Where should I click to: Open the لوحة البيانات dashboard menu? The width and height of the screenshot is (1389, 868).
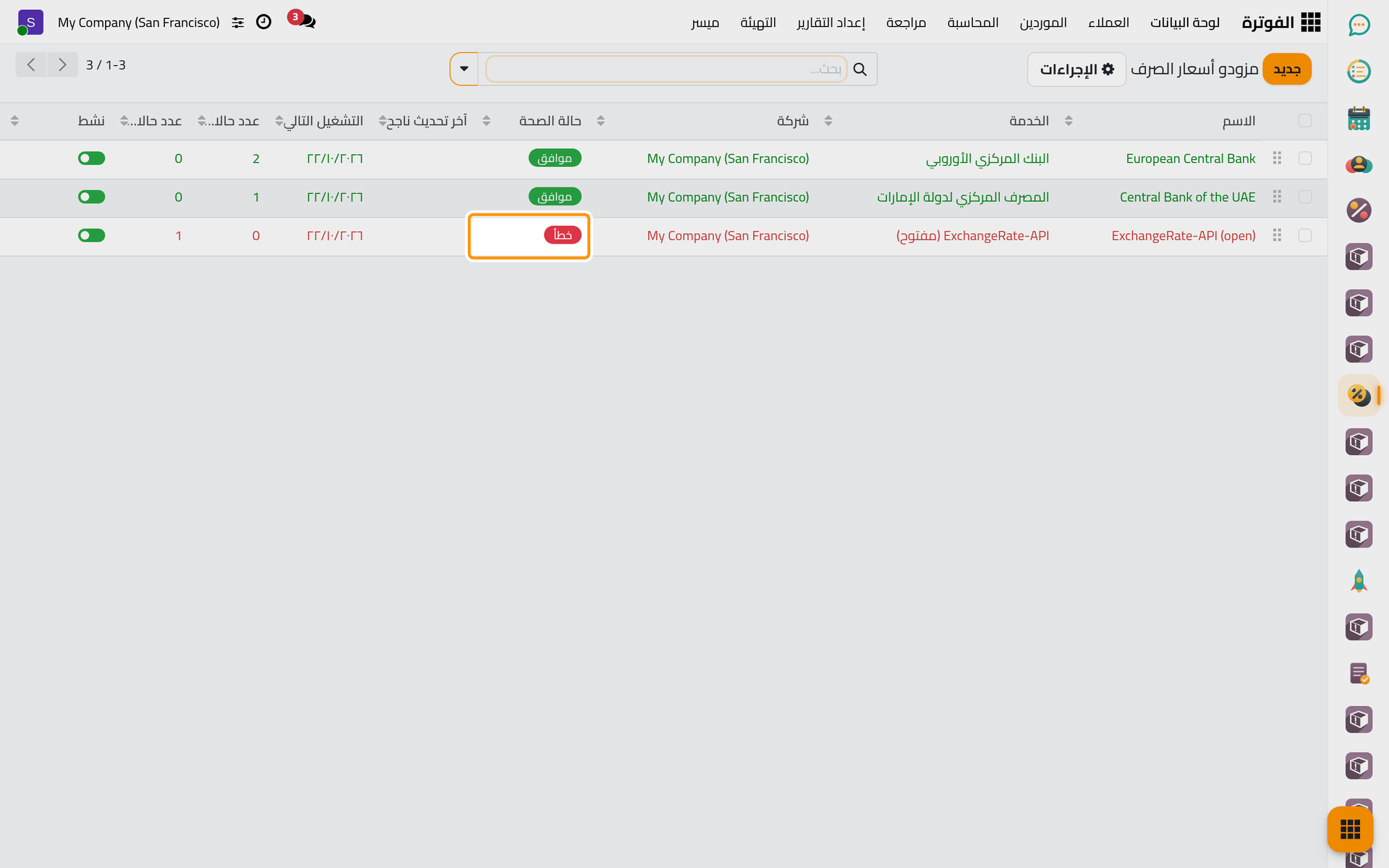[x=1185, y=22]
